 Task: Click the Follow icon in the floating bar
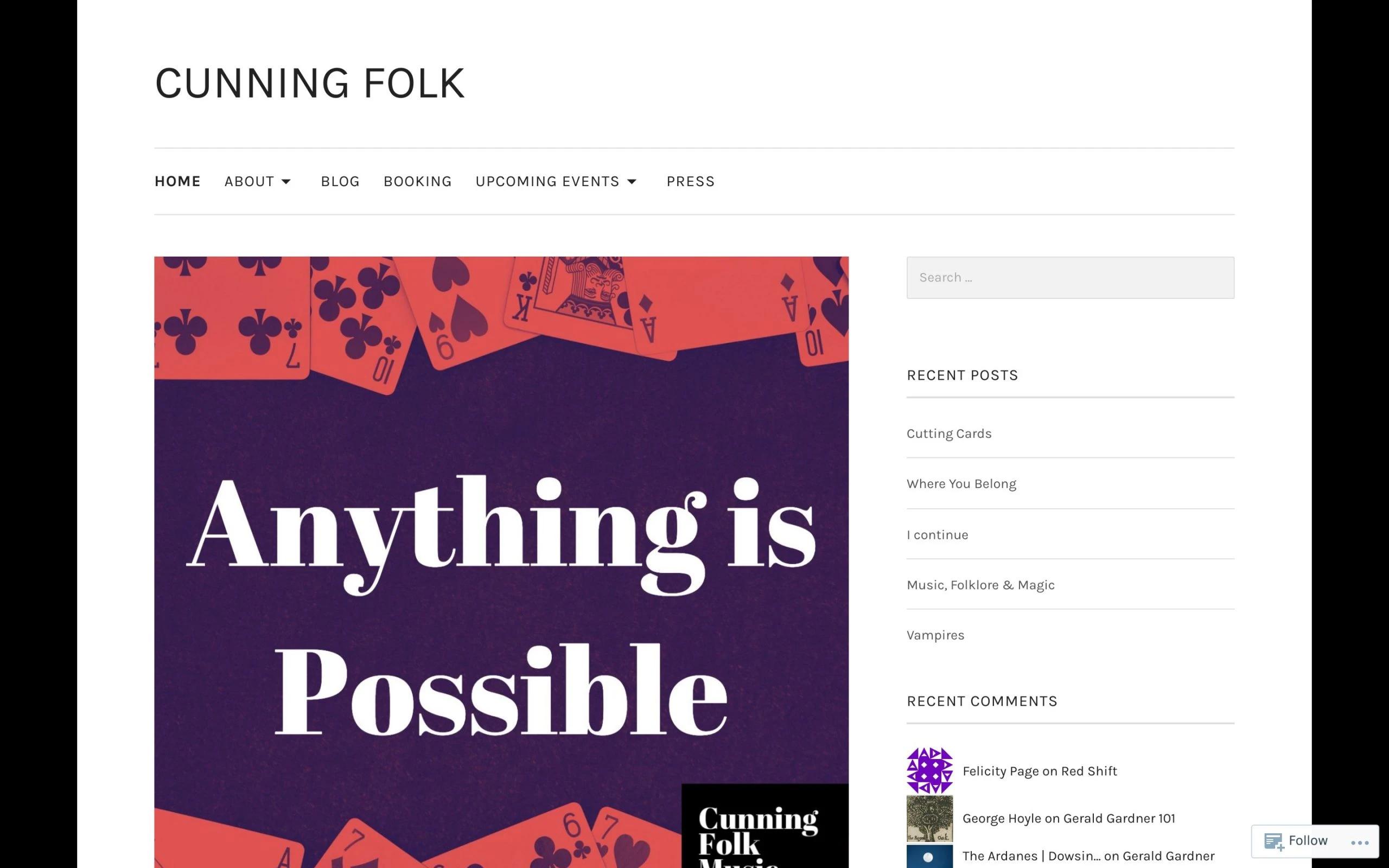[x=1273, y=841]
